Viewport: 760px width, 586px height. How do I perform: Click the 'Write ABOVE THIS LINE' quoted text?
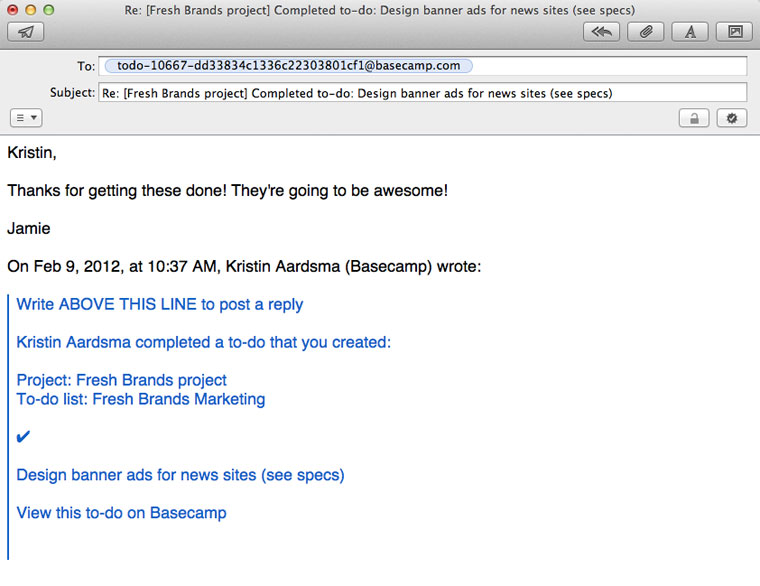pos(160,305)
